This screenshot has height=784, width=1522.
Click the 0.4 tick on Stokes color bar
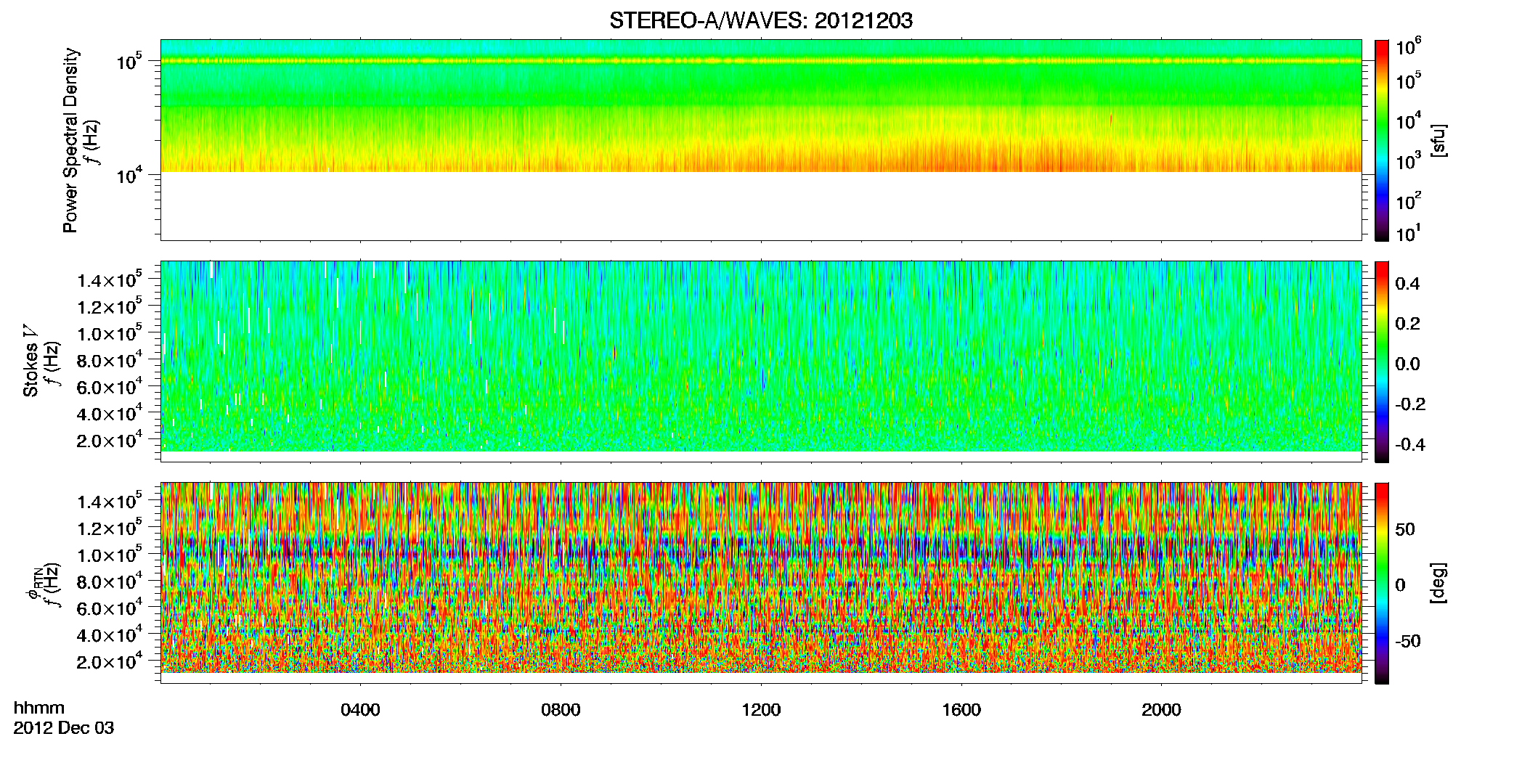coord(1407,284)
